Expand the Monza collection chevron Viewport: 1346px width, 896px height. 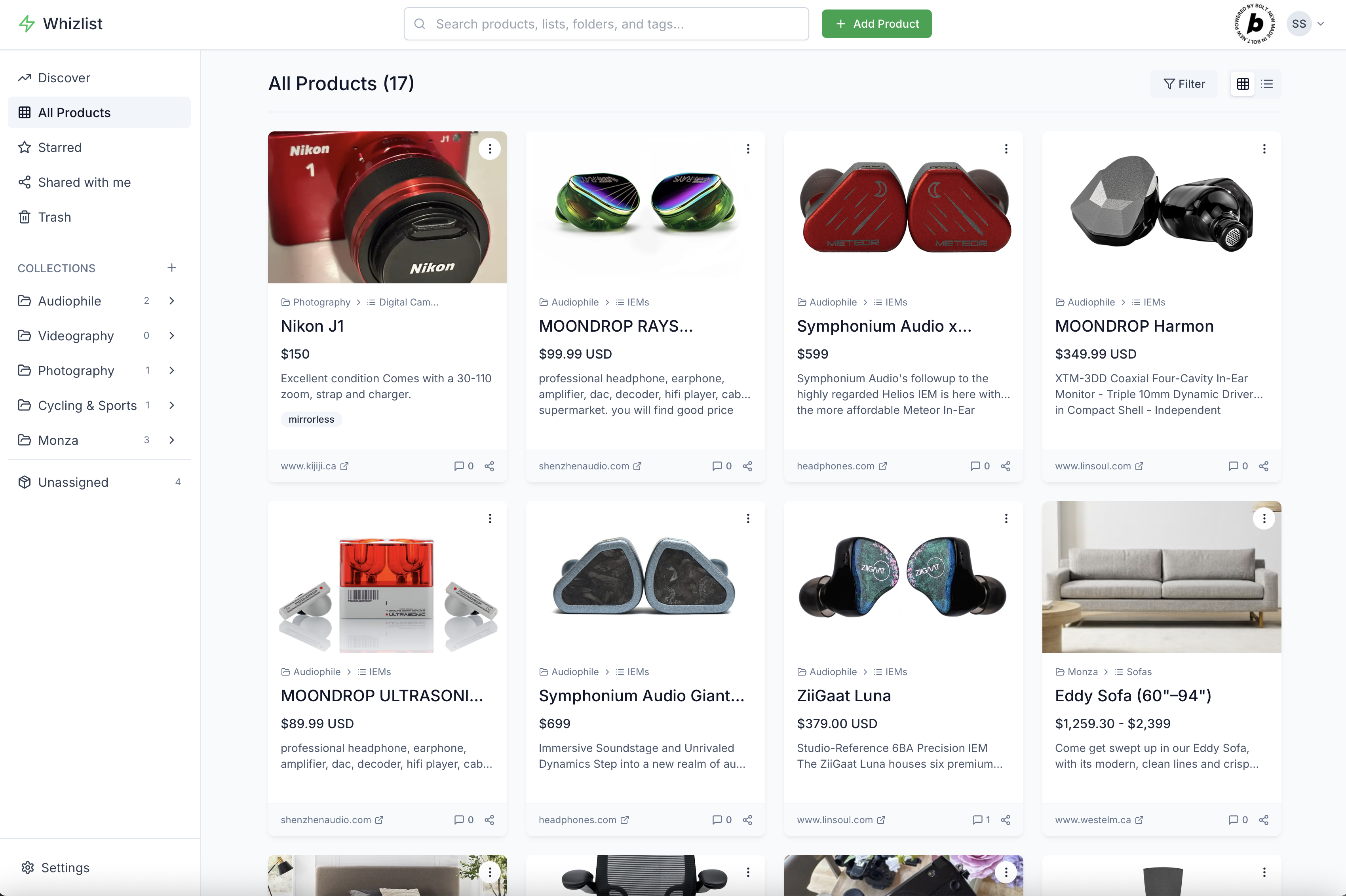[x=171, y=440]
